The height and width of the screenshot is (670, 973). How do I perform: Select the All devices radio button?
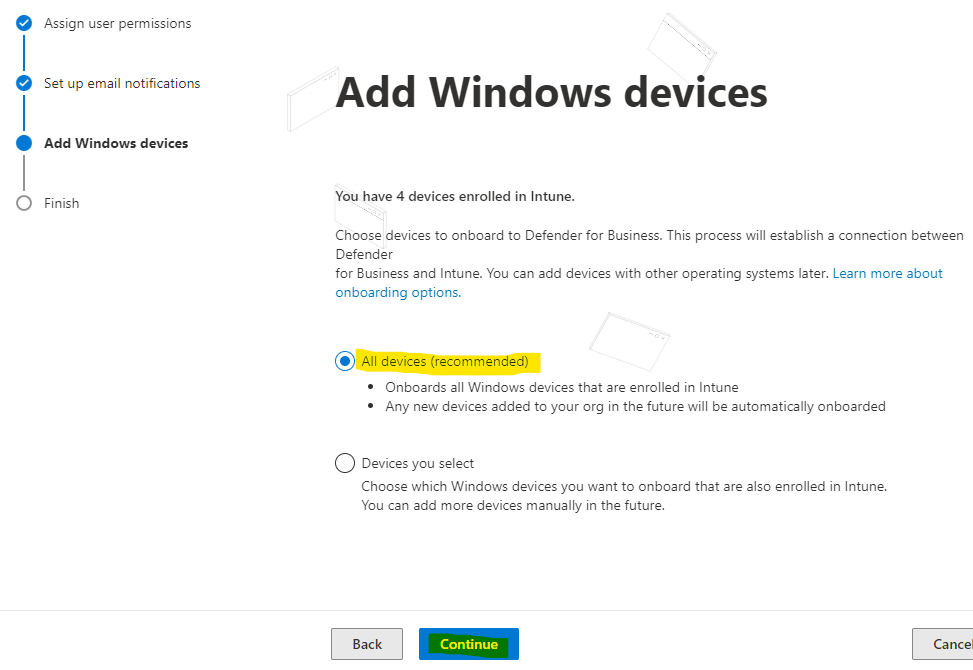click(x=344, y=361)
